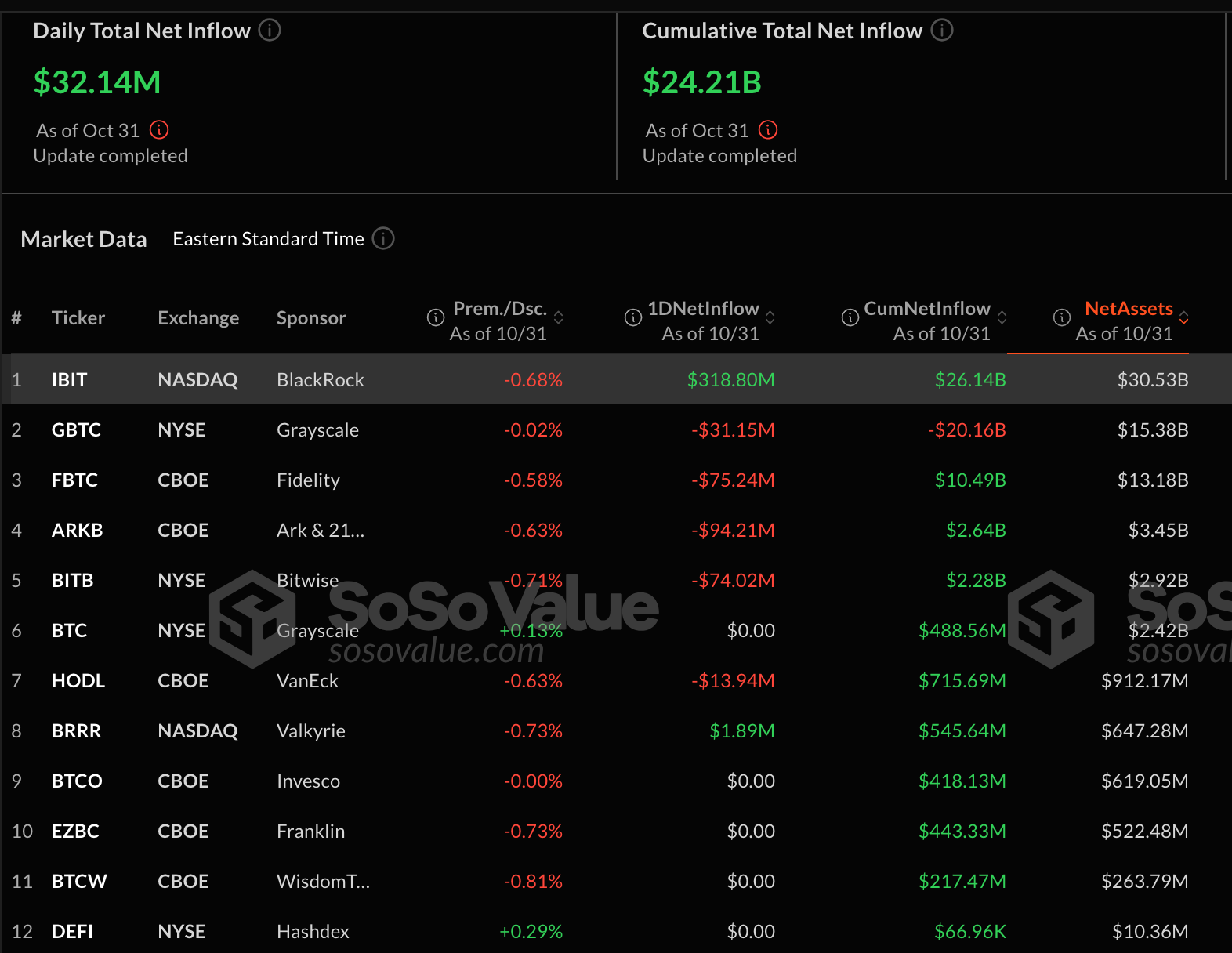Viewport: 1232px width, 953px height.
Task: Click the BTC ticker in row 6
Action: [x=69, y=630]
